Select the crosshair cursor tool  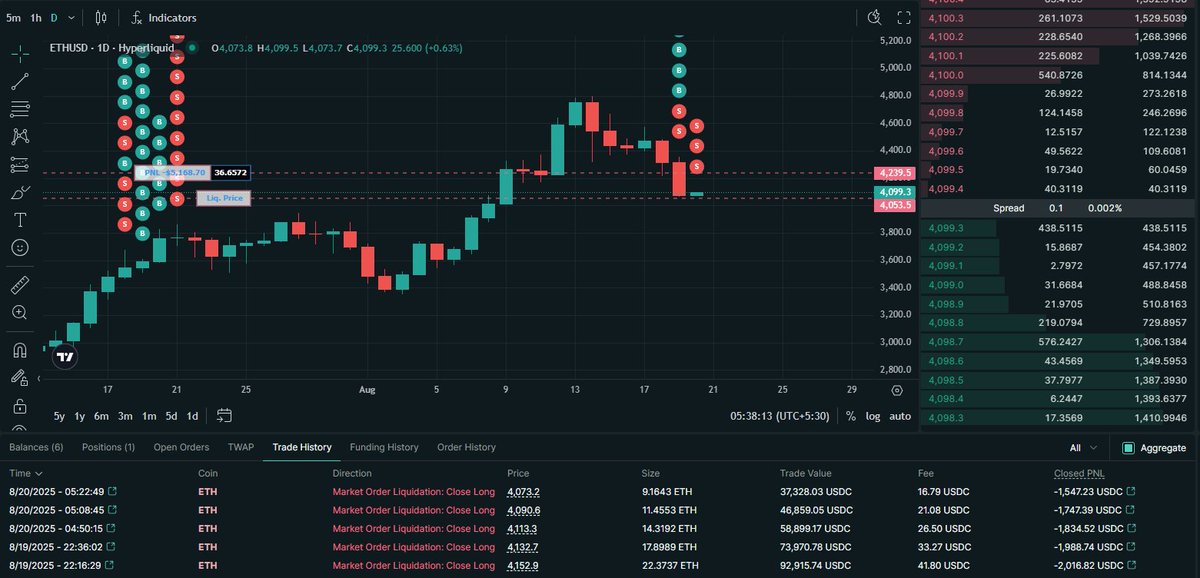20,54
